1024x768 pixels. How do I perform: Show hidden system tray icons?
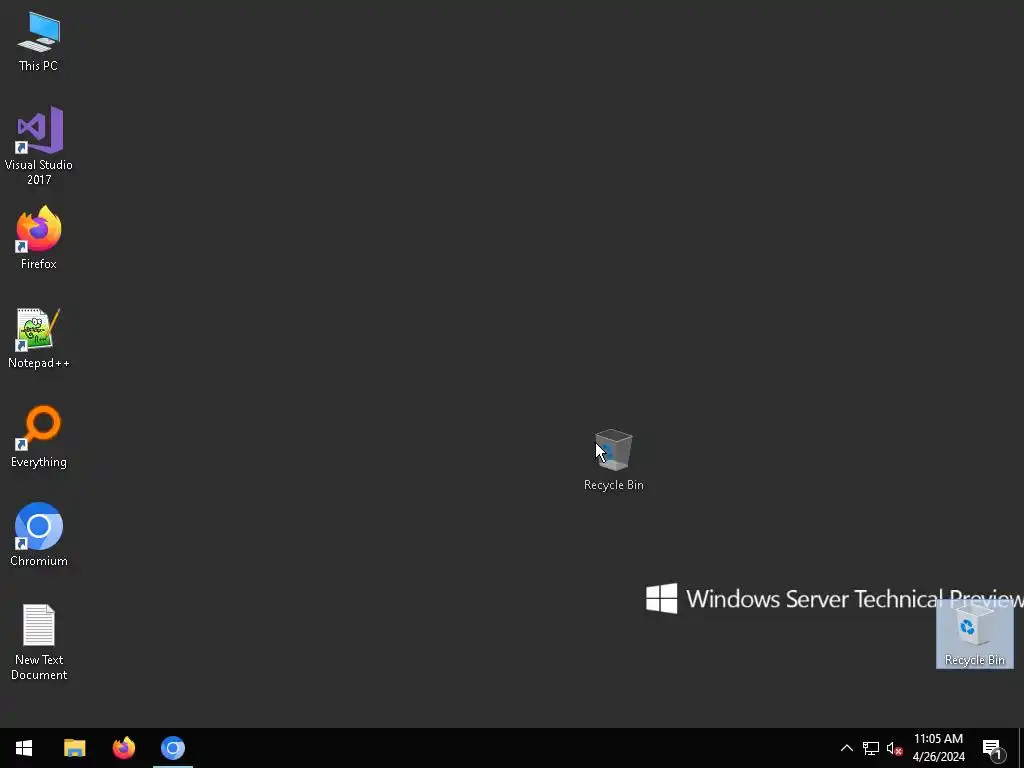coord(846,748)
